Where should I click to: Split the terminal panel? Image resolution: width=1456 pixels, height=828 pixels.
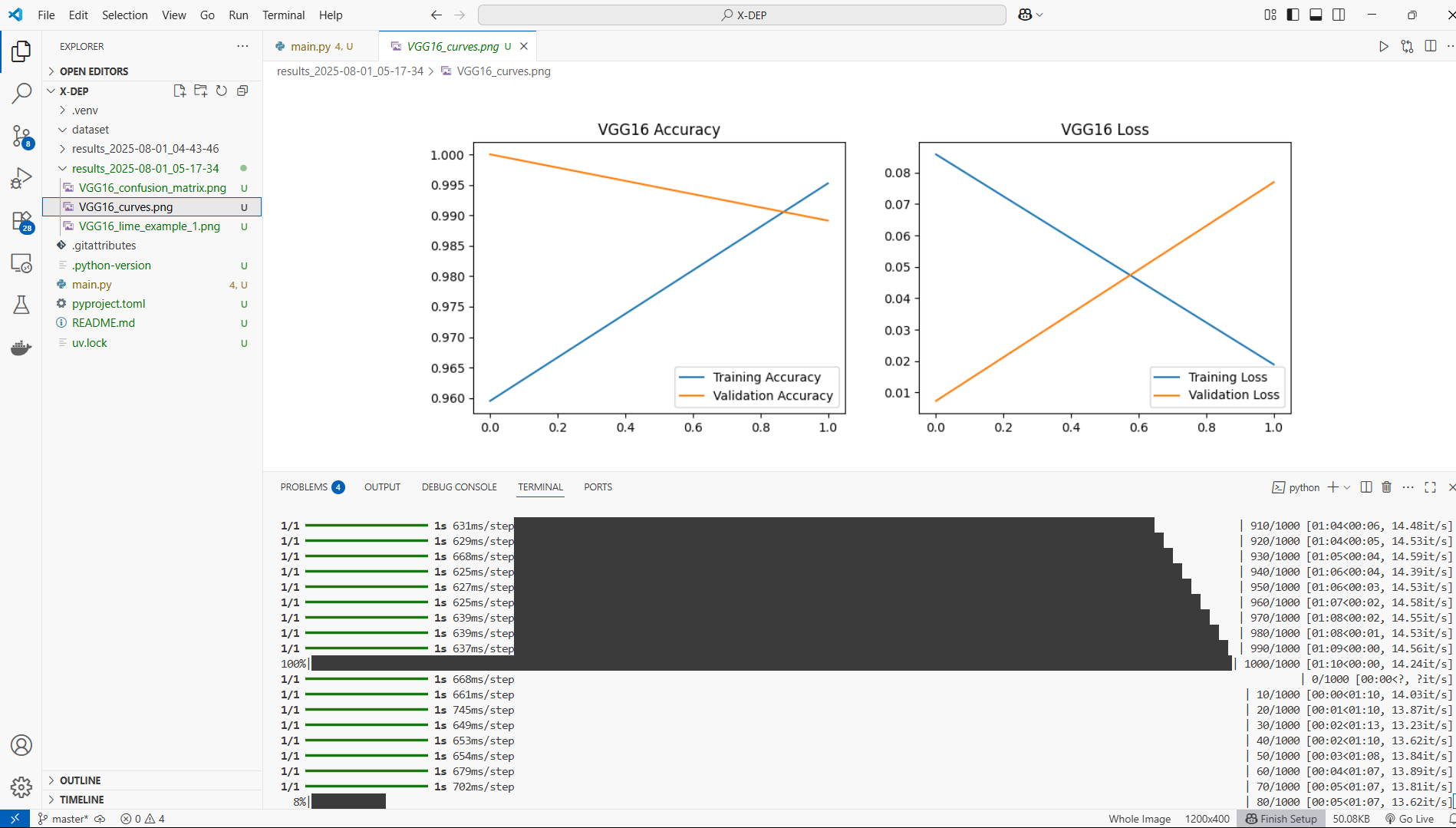click(1365, 487)
